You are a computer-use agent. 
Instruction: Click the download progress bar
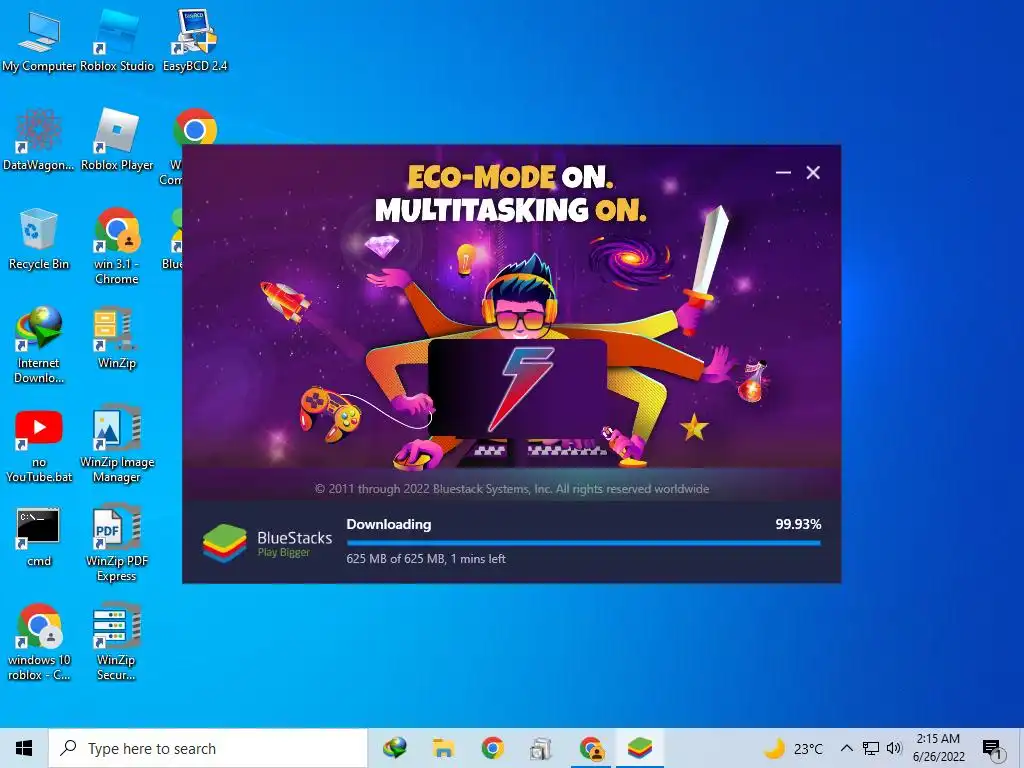584,543
